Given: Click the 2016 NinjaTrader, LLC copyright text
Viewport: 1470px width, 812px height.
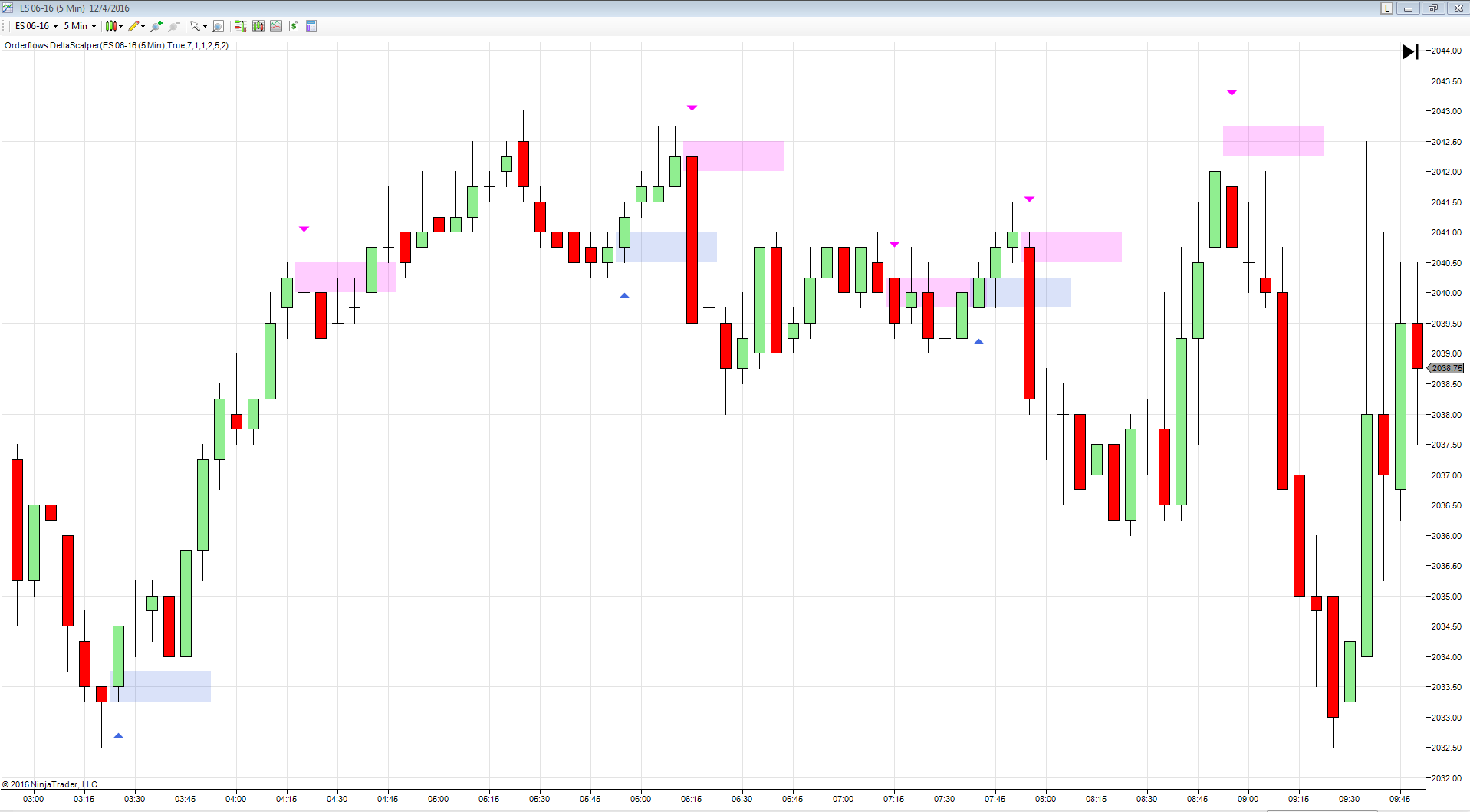Looking at the screenshot, I should point(50,784).
